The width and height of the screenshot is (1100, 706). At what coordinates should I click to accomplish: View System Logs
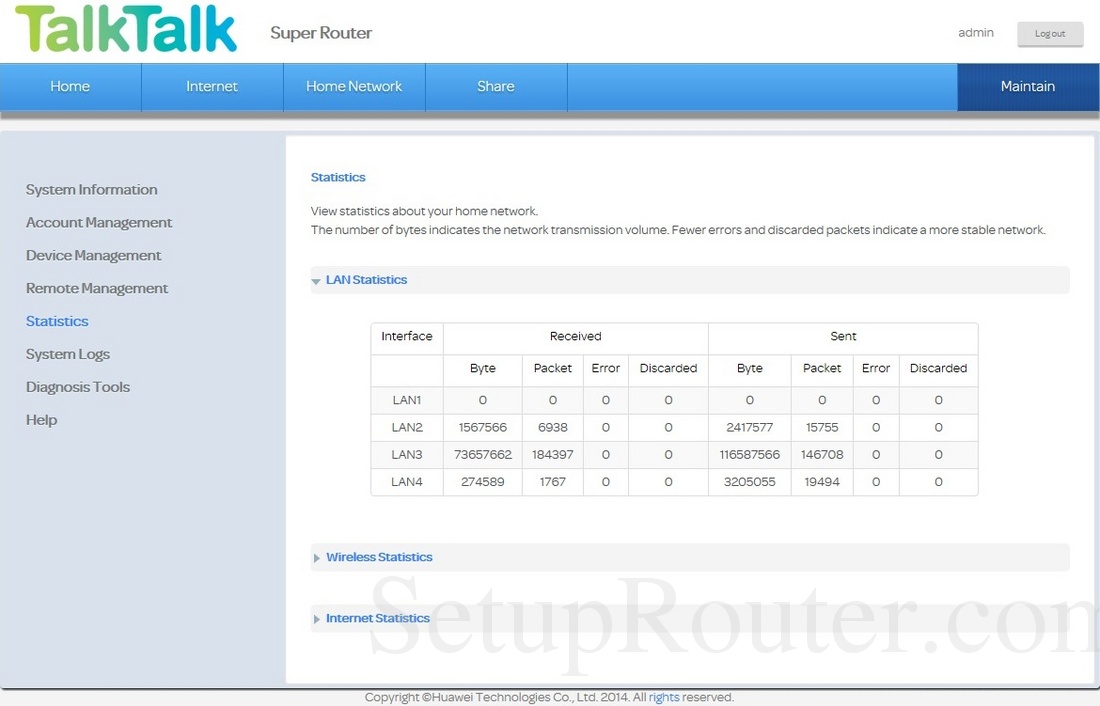tap(68, 354)
